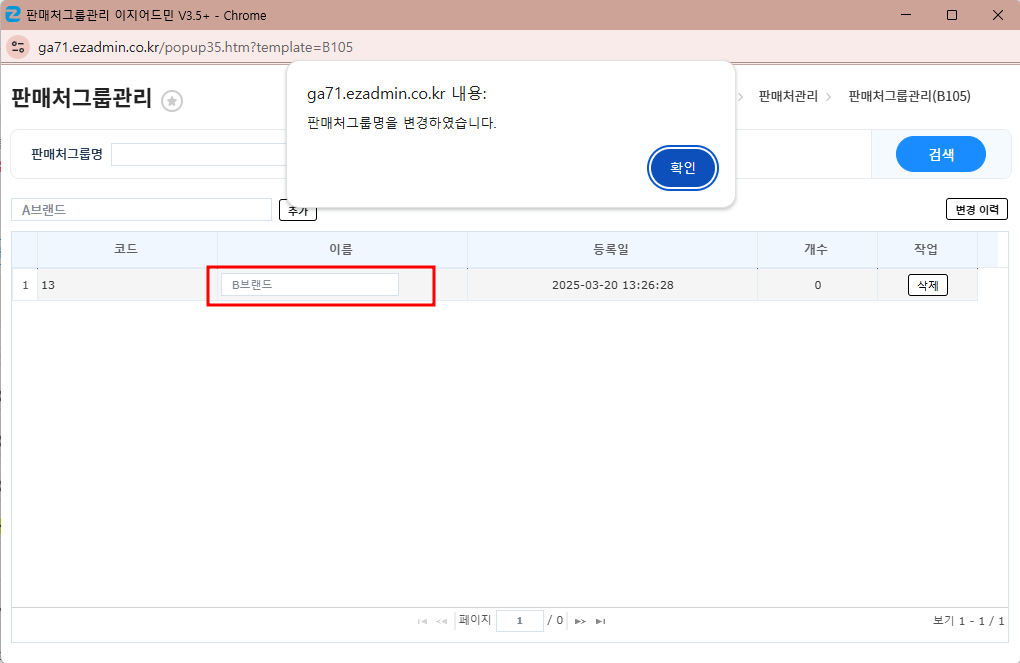1020x663 pixels.
Task: Click the B브랜드 name field in row 1
Action: point(310,285)
